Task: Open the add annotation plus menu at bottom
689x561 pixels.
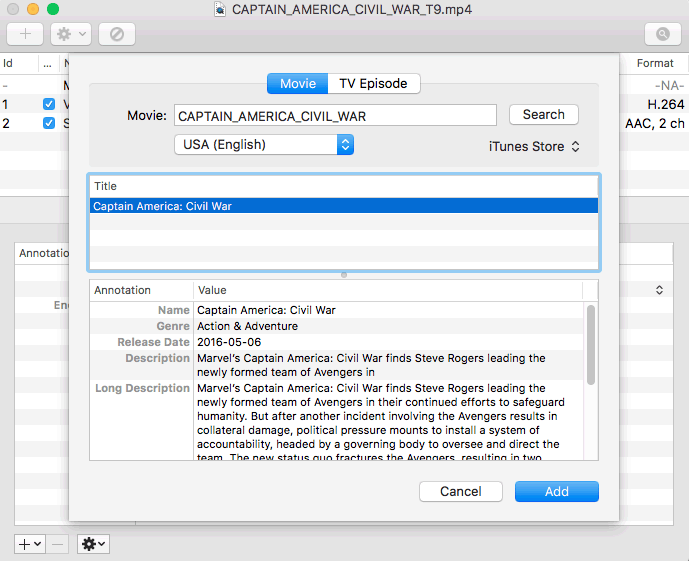Action: coord(30,544)
